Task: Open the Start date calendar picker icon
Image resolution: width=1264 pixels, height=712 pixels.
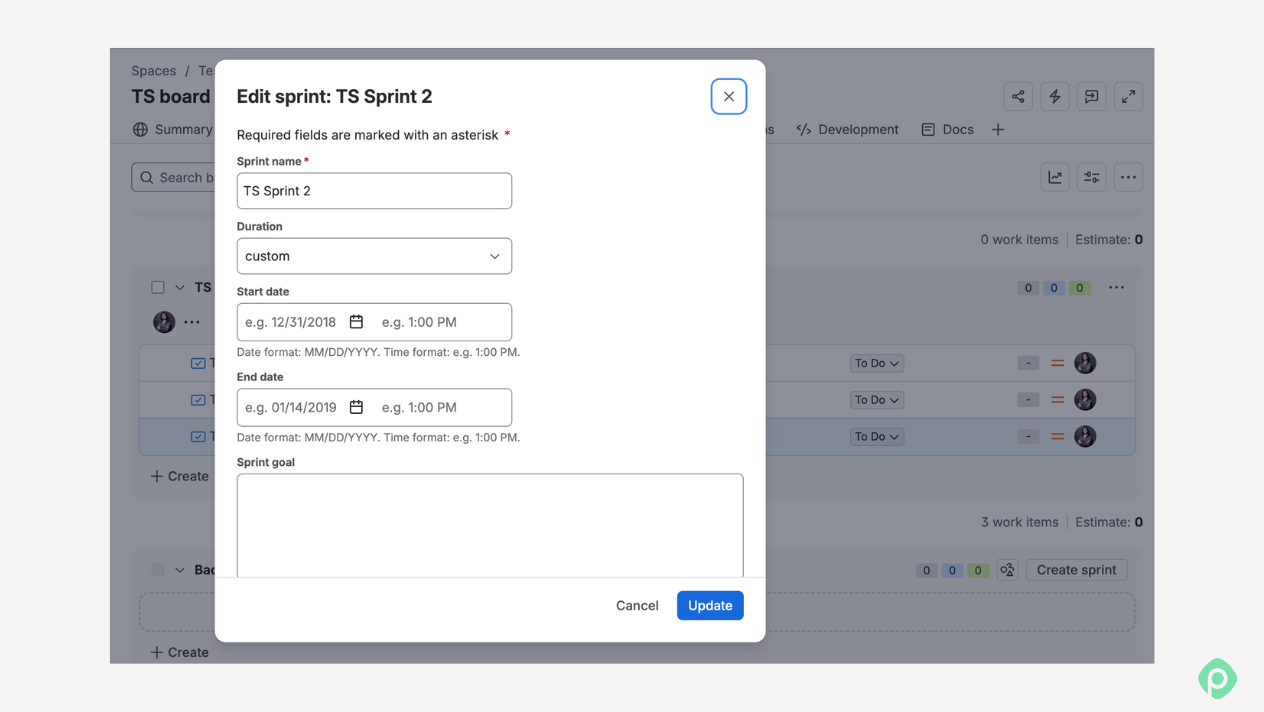Action: (356, 322)
